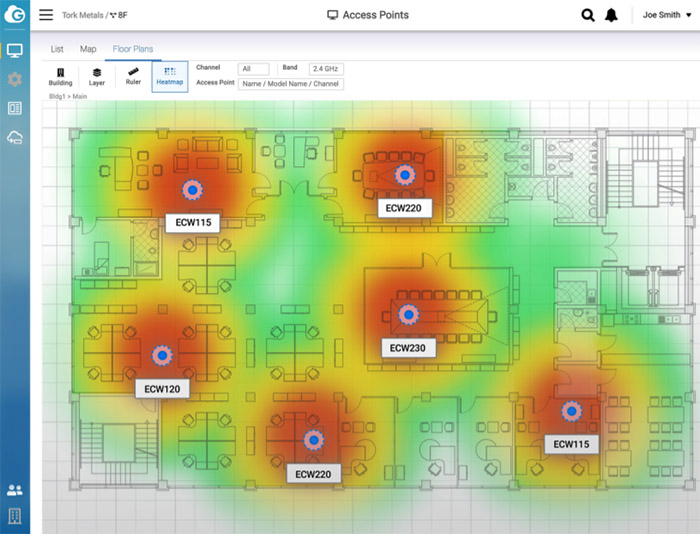Click the Access Point search field
The width and height of the screenshot is (700, 534).
pos(291,84)
